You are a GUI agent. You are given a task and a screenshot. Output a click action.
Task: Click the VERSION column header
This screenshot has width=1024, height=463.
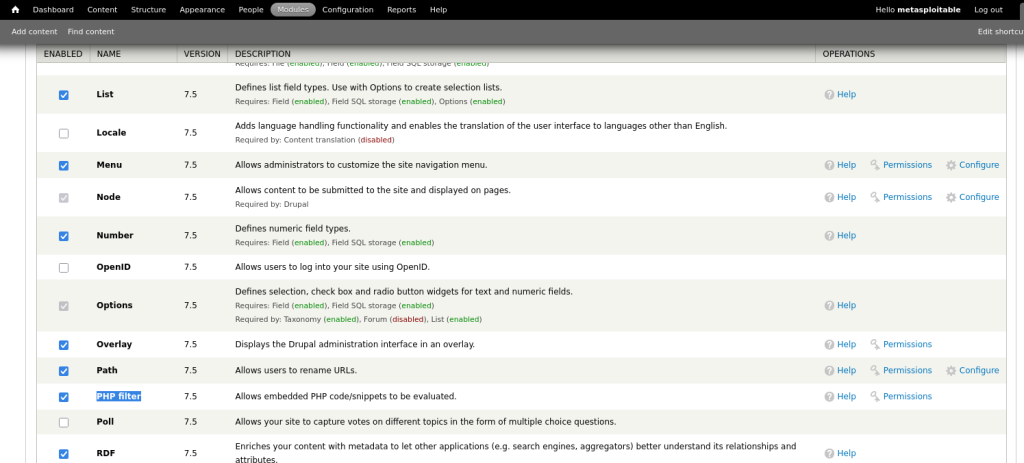click(202, 54)
